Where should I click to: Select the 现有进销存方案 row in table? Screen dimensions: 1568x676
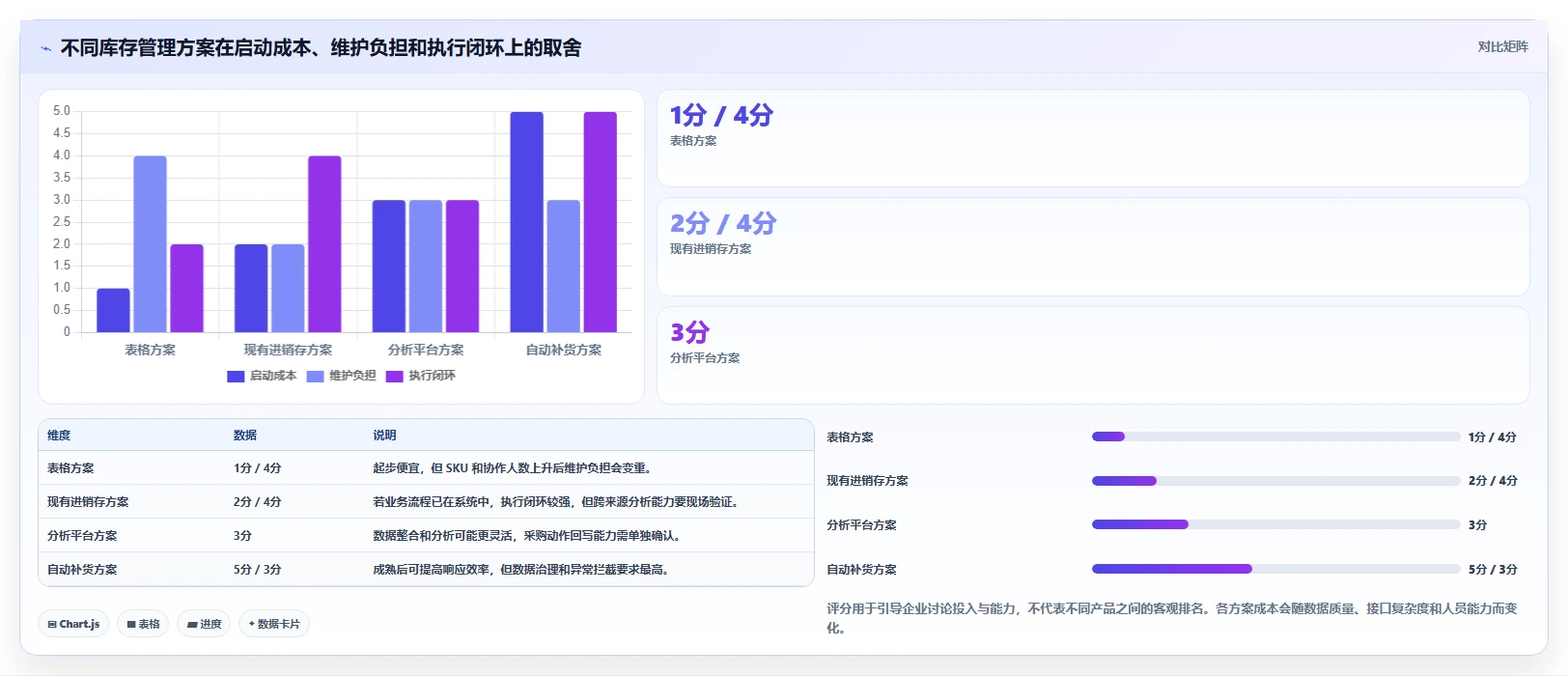tap(426, 501)
